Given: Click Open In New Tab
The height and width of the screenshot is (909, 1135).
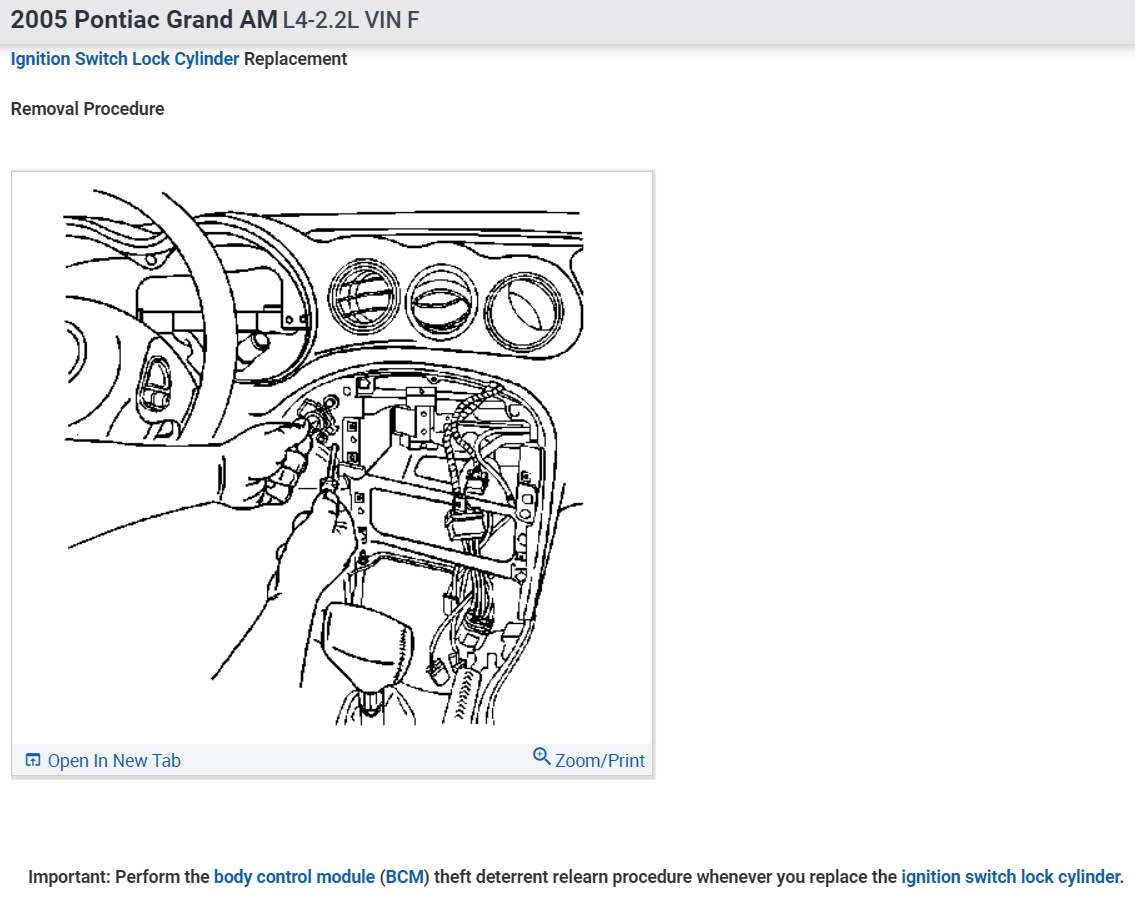Looking at the screenshot, I should click(x=114, y=760).
